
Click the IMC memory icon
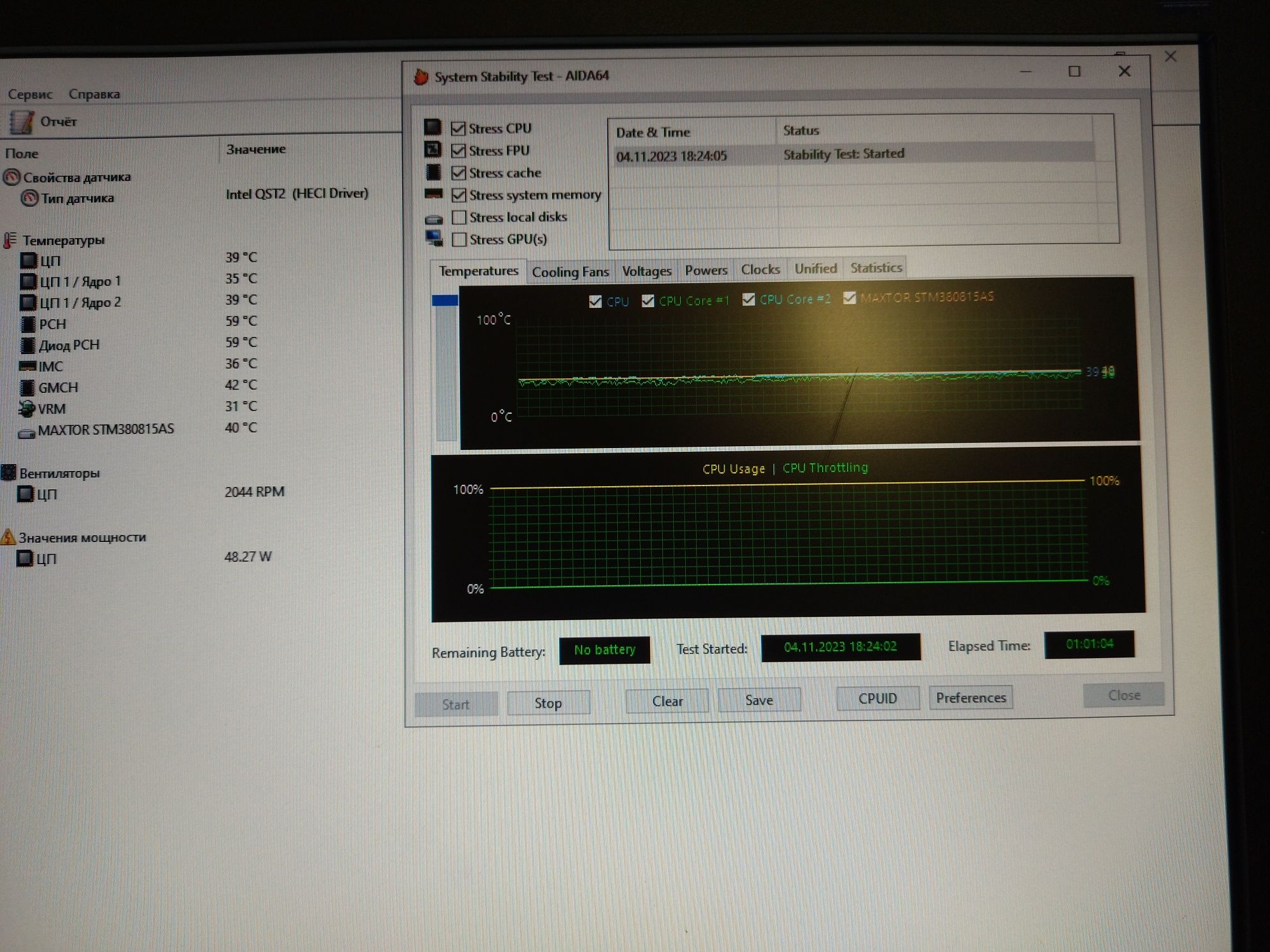pos(27,366)
